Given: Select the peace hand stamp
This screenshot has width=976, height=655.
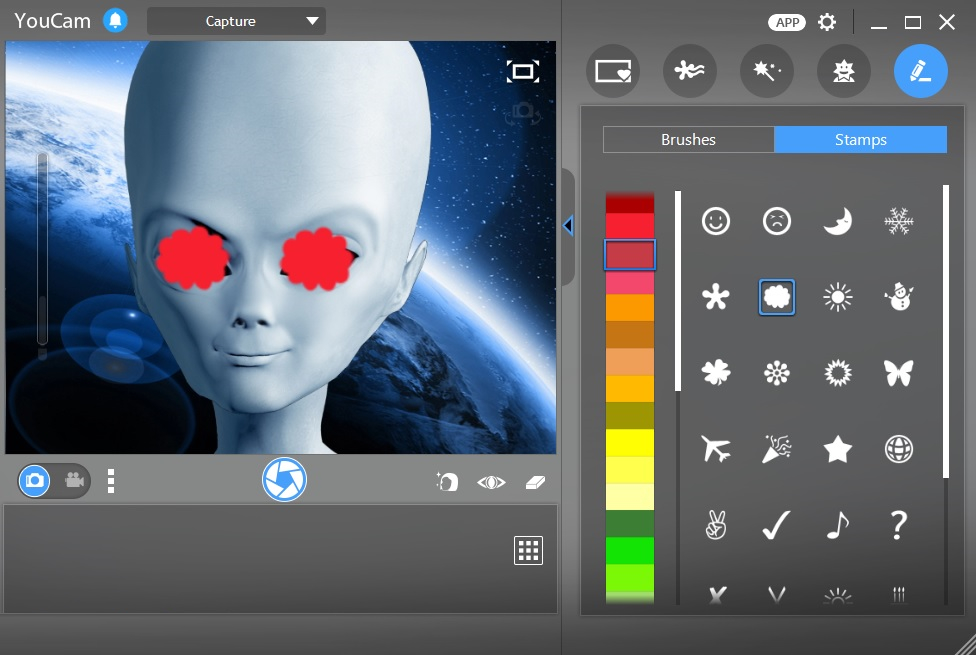Looking at the screenshot, I should [715, 524].
